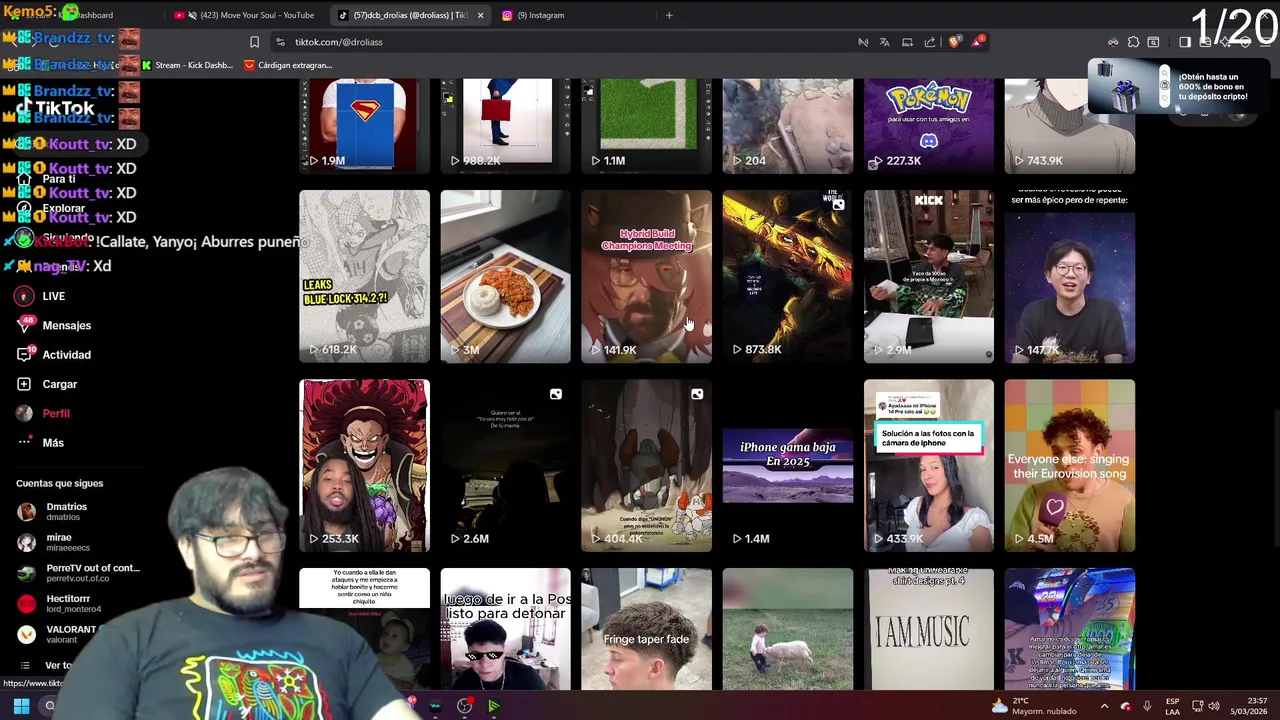
Task: Click the share page icon in address bar
Action: (930, 42)
